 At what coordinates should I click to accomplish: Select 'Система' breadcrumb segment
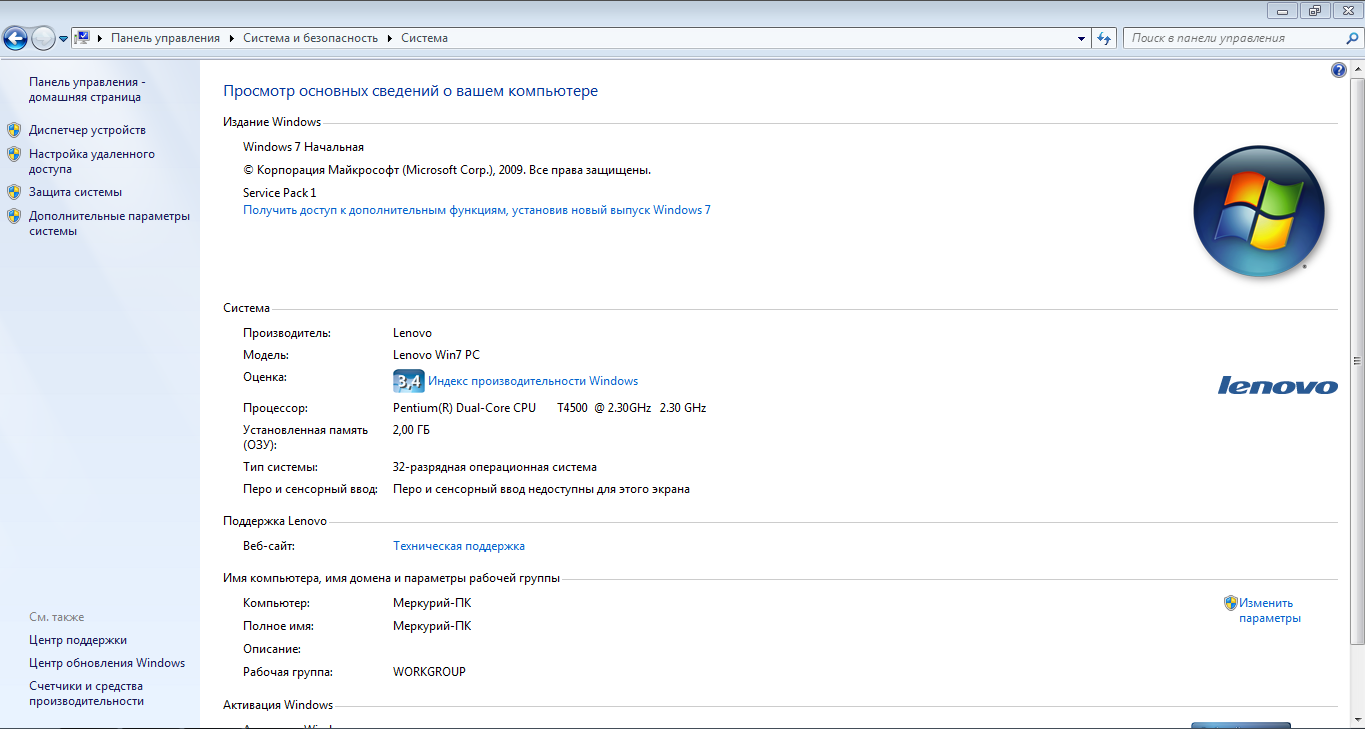(424, 38)
